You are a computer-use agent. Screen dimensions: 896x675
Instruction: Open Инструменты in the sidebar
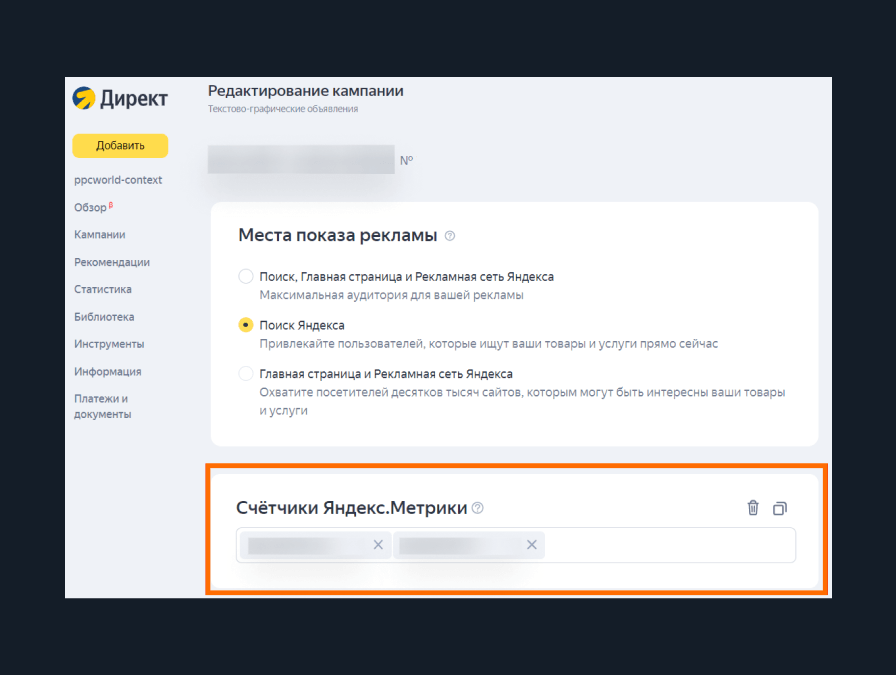click(109, 344)
